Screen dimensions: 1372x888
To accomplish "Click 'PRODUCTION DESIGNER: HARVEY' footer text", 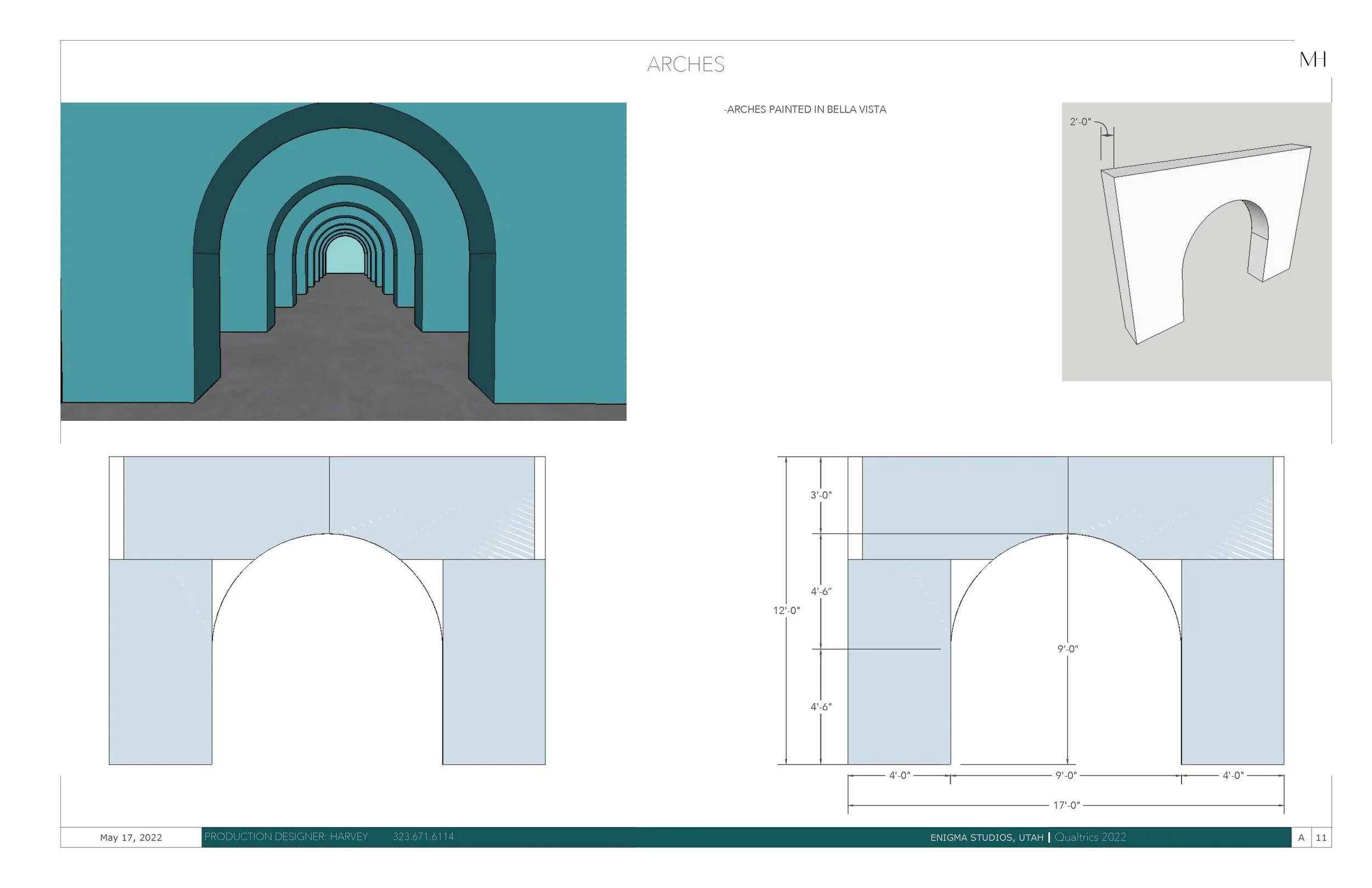I will pyautogui.click(x=286, y=836).
